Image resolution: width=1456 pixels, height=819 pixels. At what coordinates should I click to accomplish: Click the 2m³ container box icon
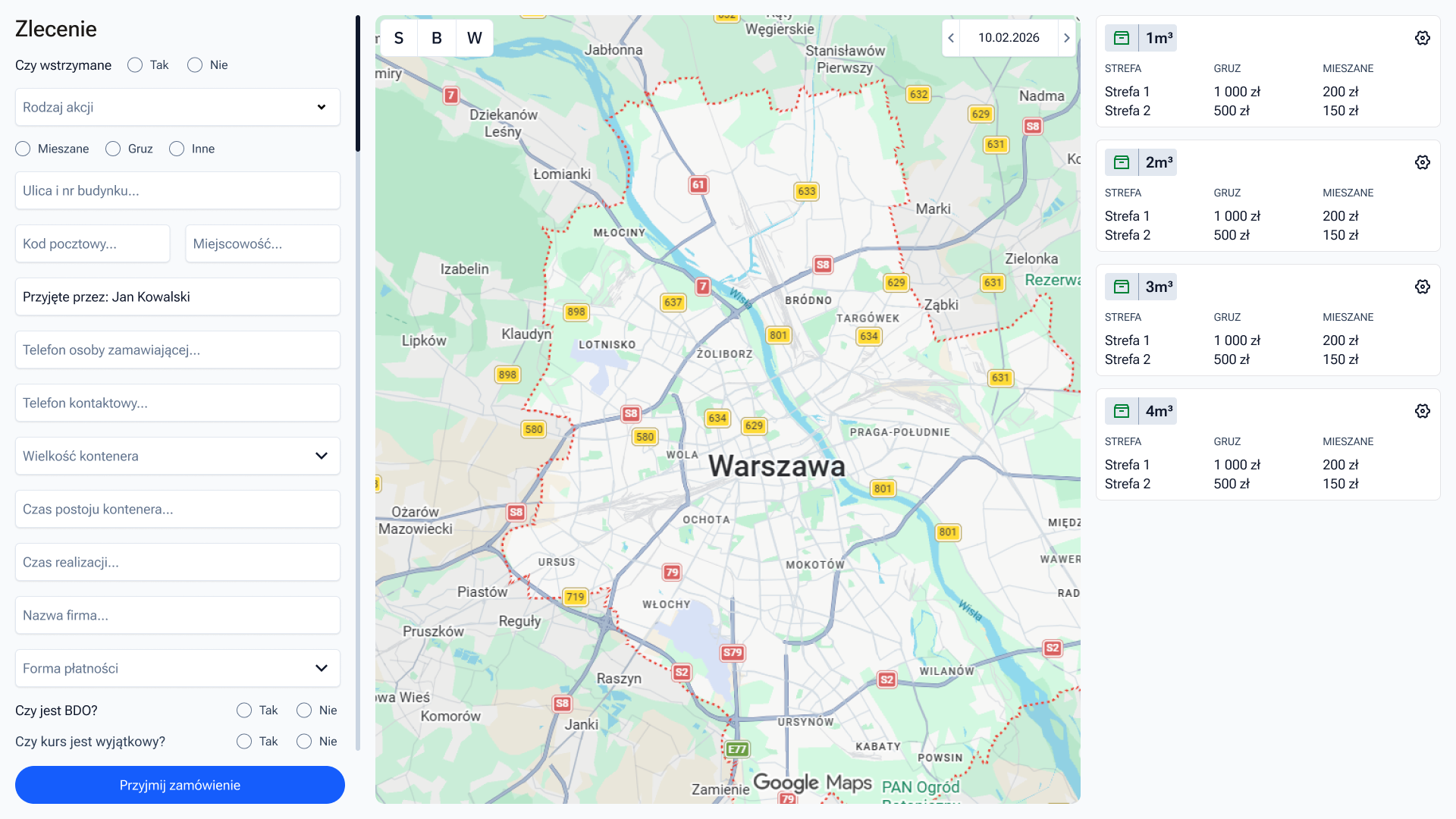click(x=1122, y=162)
